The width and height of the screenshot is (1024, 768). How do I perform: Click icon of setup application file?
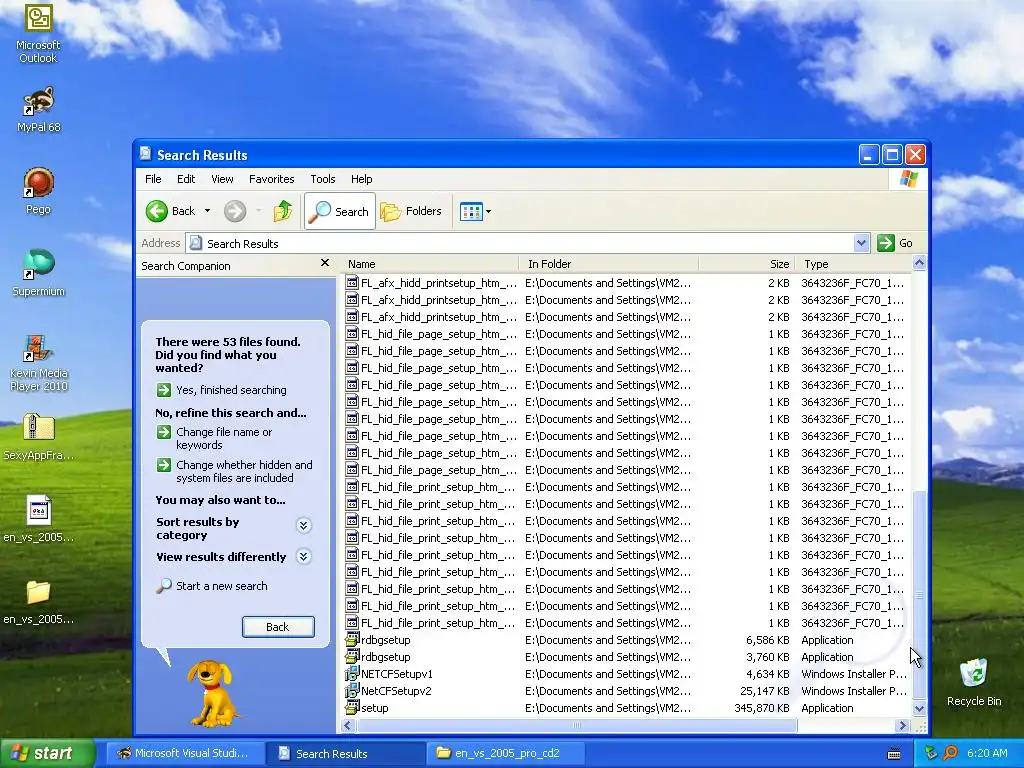pyautogui.click(x=352, y=707)
